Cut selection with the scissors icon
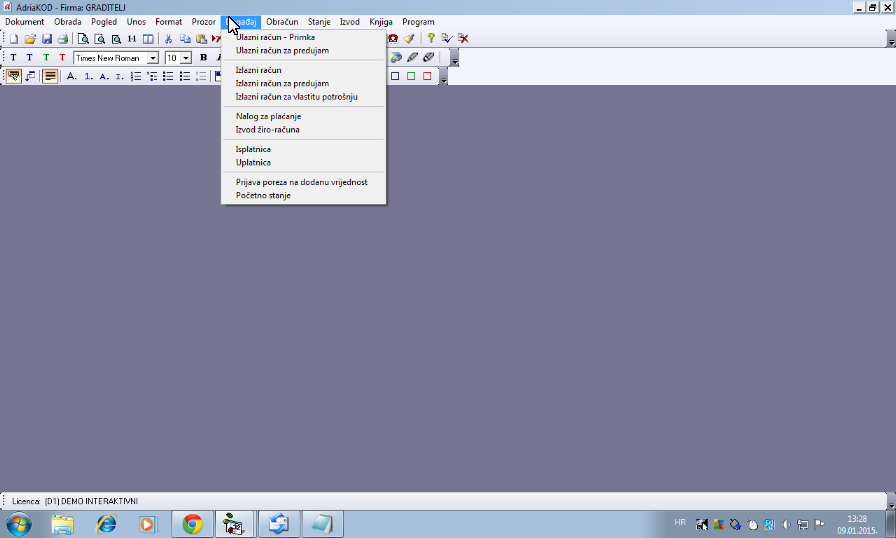Image resolution: width=896 pixels, height=538 pixels. coord(169,39)
